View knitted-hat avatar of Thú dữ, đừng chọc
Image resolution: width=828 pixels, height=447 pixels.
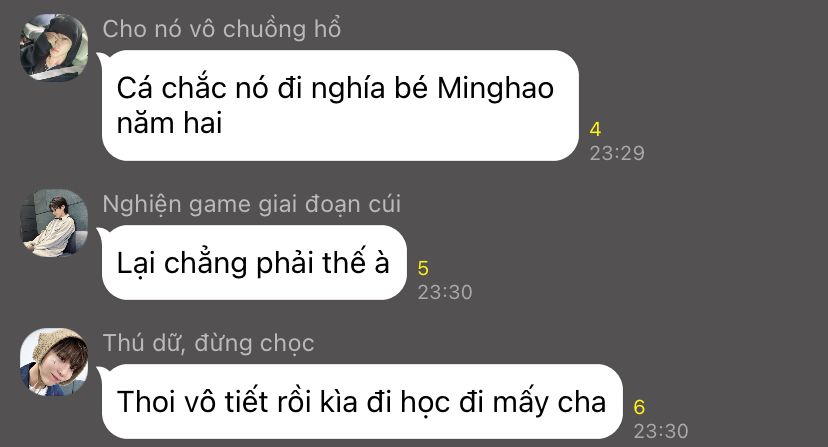pos(54,362)
